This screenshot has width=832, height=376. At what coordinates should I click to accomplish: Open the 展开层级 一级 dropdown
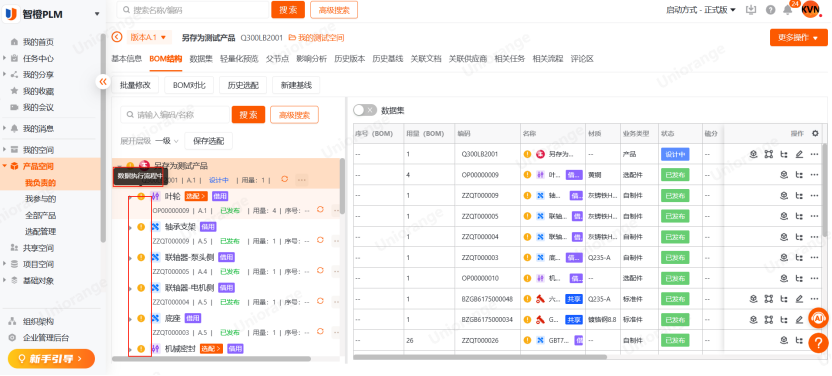pyautogui.click(x=167, y=141)
